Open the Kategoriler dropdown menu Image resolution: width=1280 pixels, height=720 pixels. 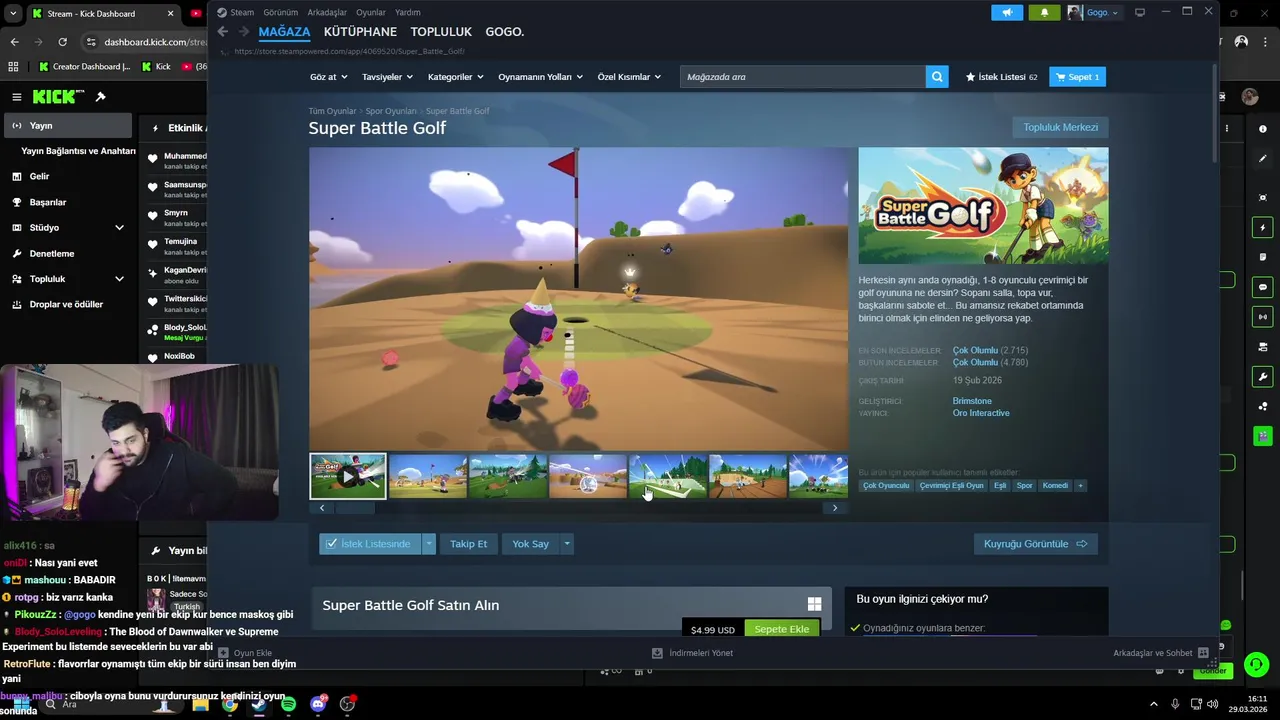[x=455, y=77]
